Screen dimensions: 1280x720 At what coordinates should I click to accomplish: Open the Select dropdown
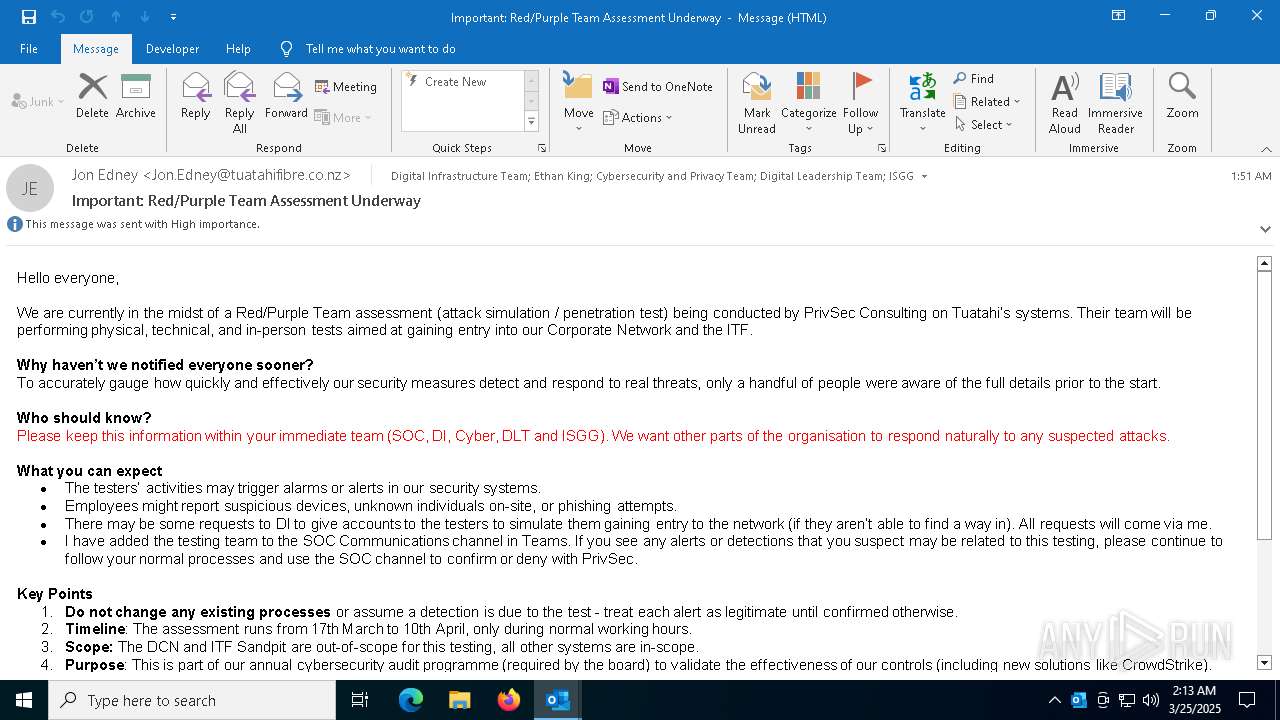(983, 125)
